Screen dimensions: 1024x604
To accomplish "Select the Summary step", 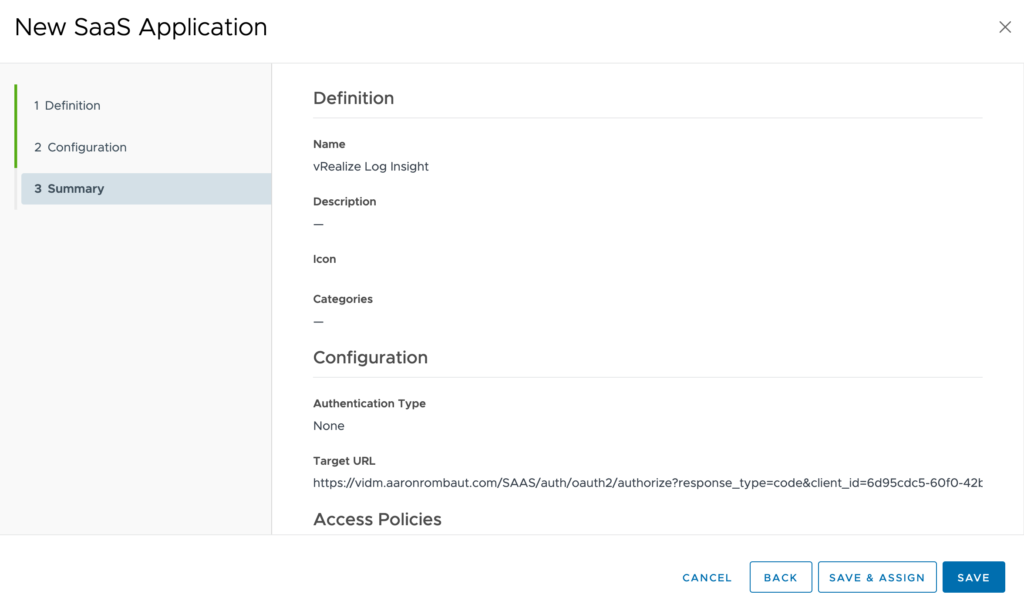I will click(x=69, y=188).
